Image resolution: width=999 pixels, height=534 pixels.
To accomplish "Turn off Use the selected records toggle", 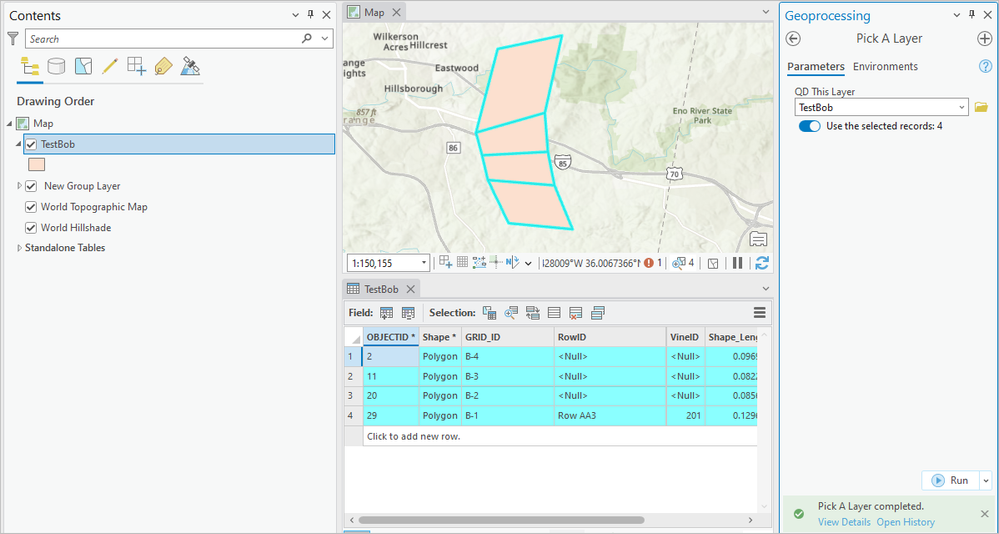I will point(809,127).
